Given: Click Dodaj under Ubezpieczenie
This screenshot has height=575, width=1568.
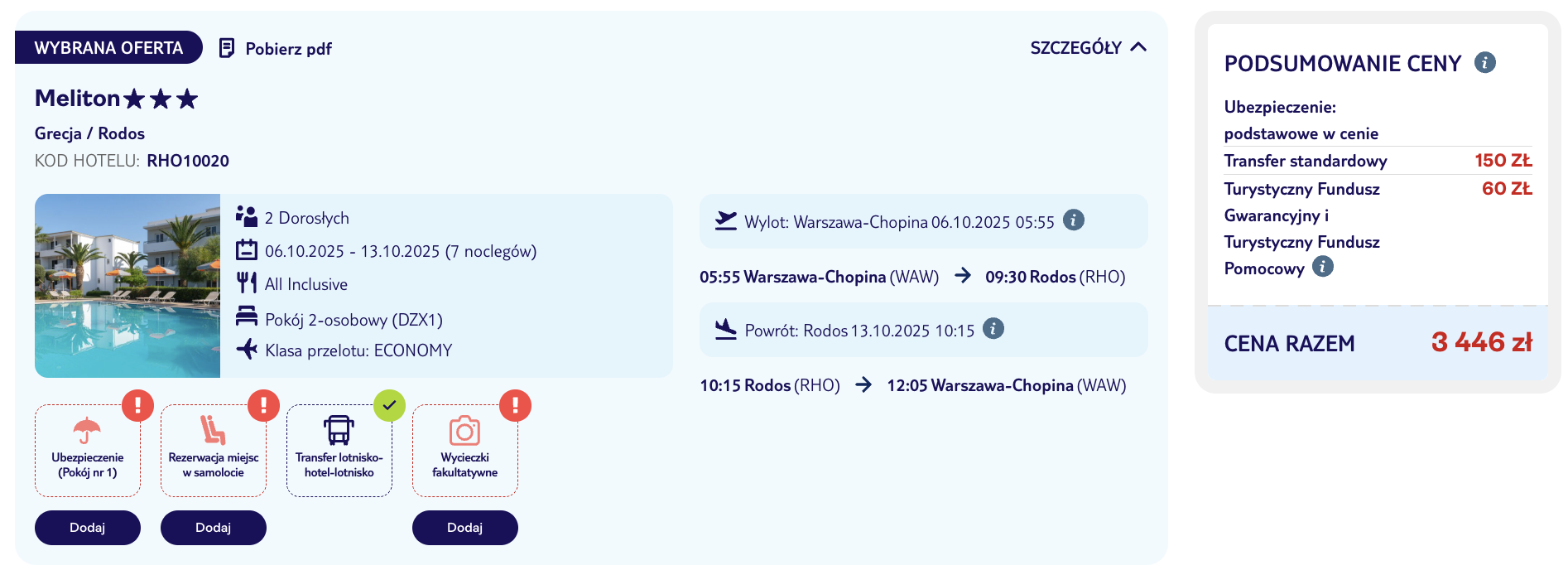Looking at the screenshot, I should [88, 528].
